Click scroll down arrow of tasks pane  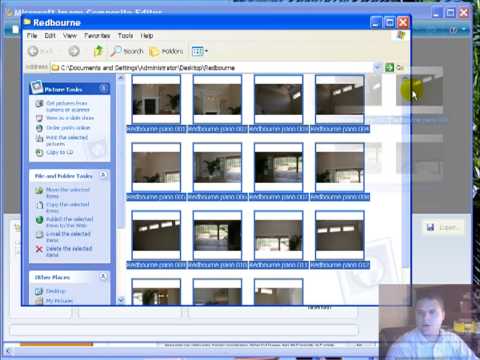point(121,300)
